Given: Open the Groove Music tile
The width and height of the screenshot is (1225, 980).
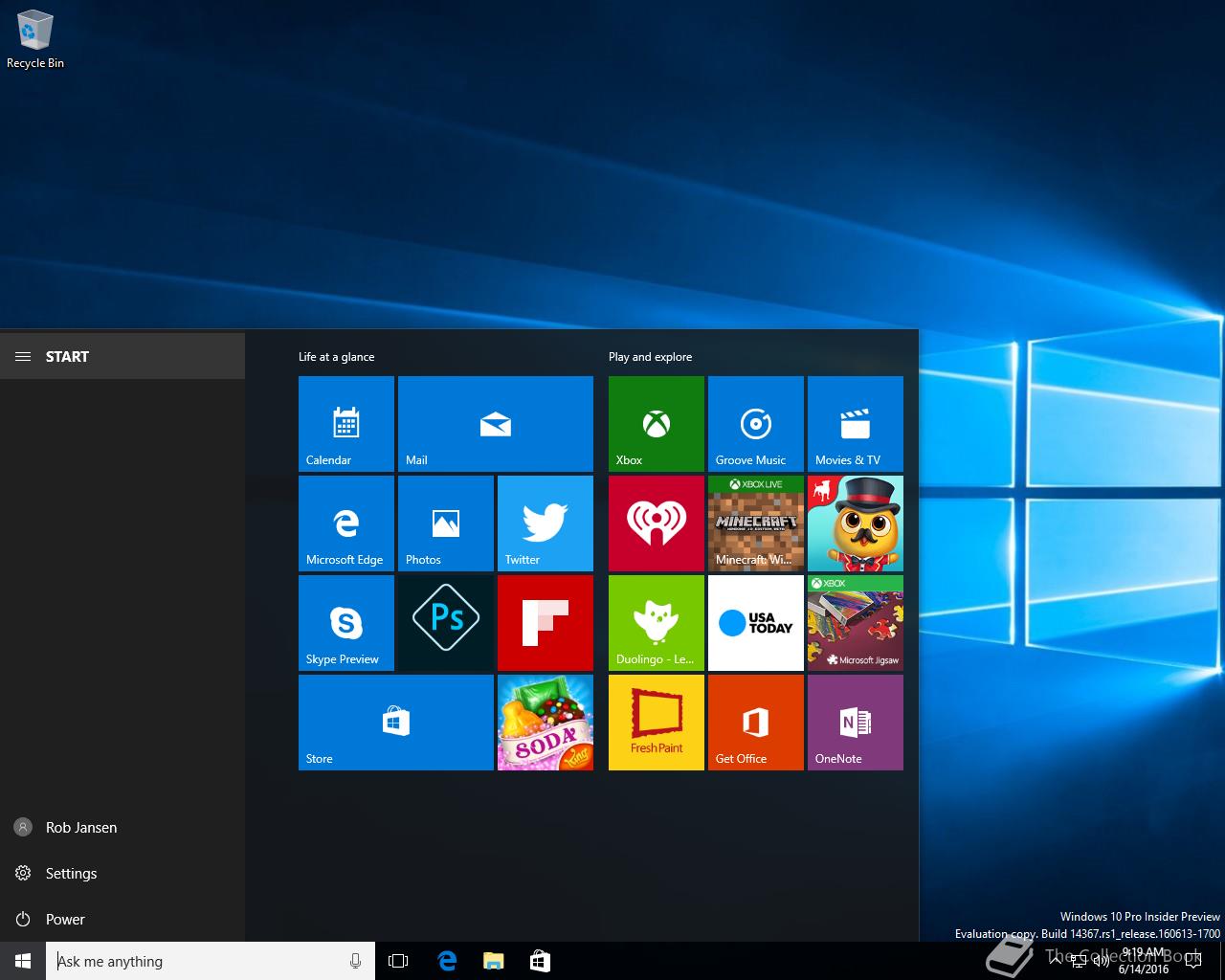Looking at the screenshot, I should coord(756,424).
